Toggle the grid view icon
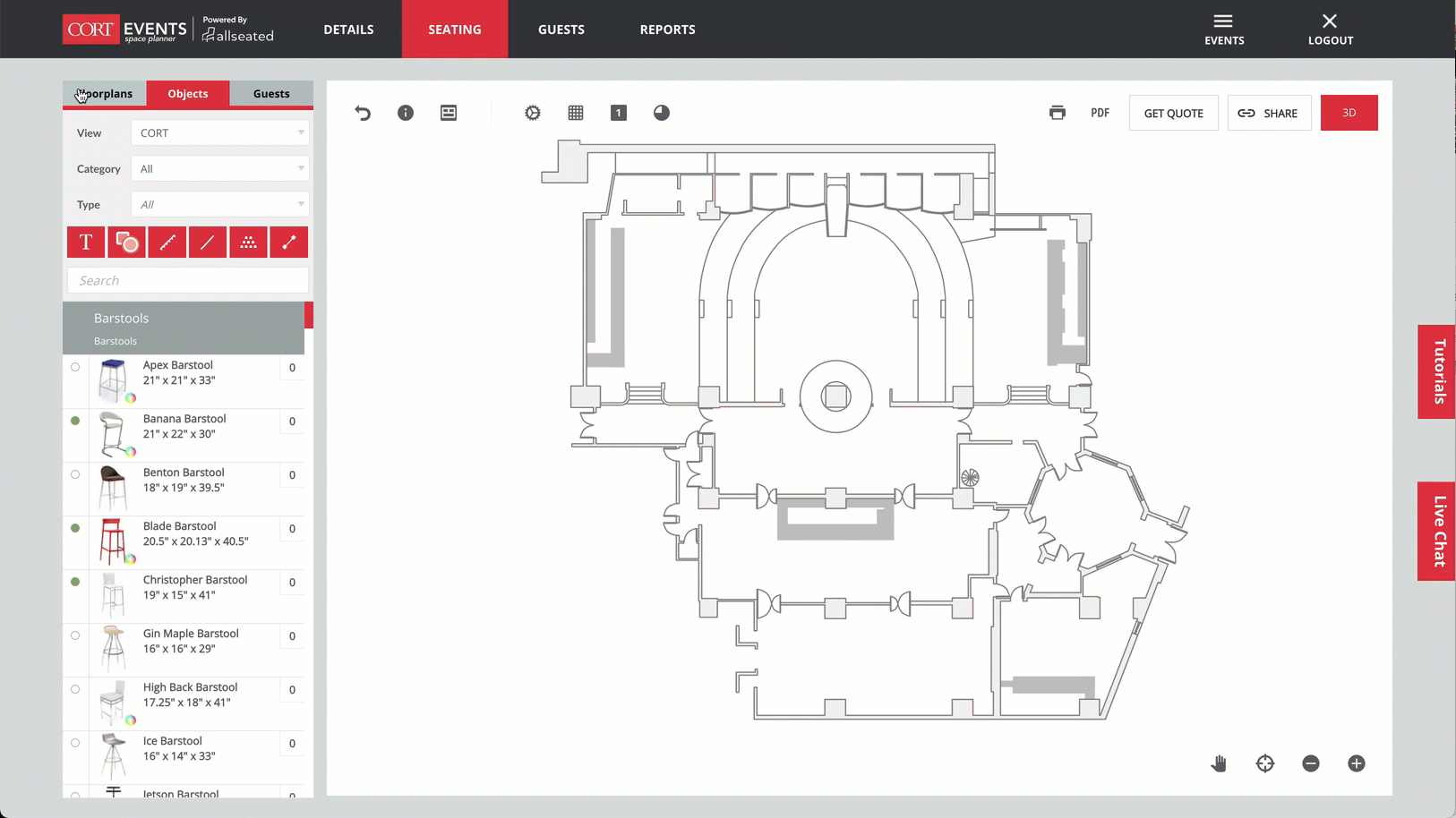The image size is (1456, 818). 576,113
